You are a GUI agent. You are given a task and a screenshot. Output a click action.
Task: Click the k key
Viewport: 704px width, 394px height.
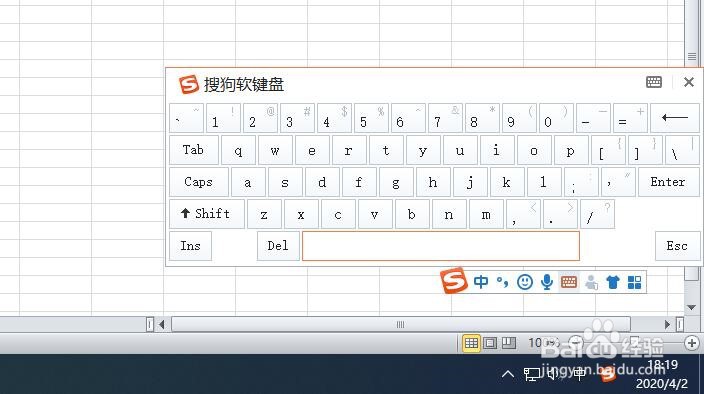coord(506,182)
